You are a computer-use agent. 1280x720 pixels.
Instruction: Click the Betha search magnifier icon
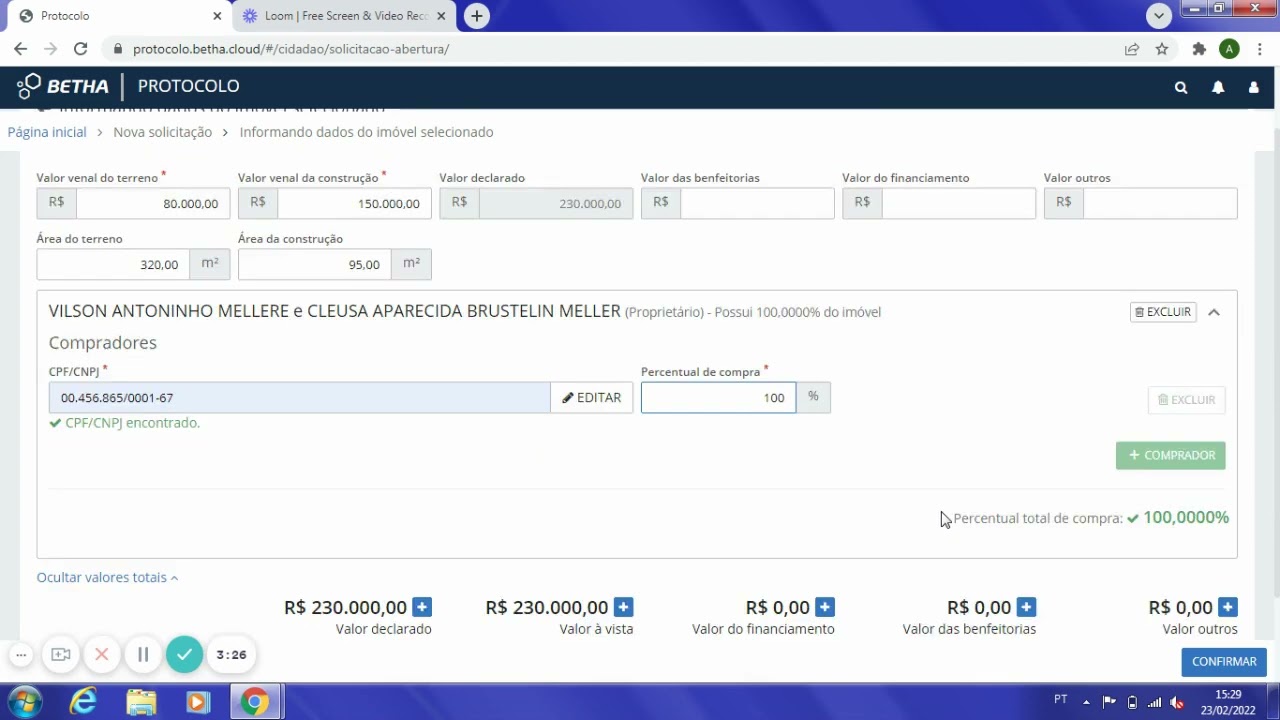1181,87
